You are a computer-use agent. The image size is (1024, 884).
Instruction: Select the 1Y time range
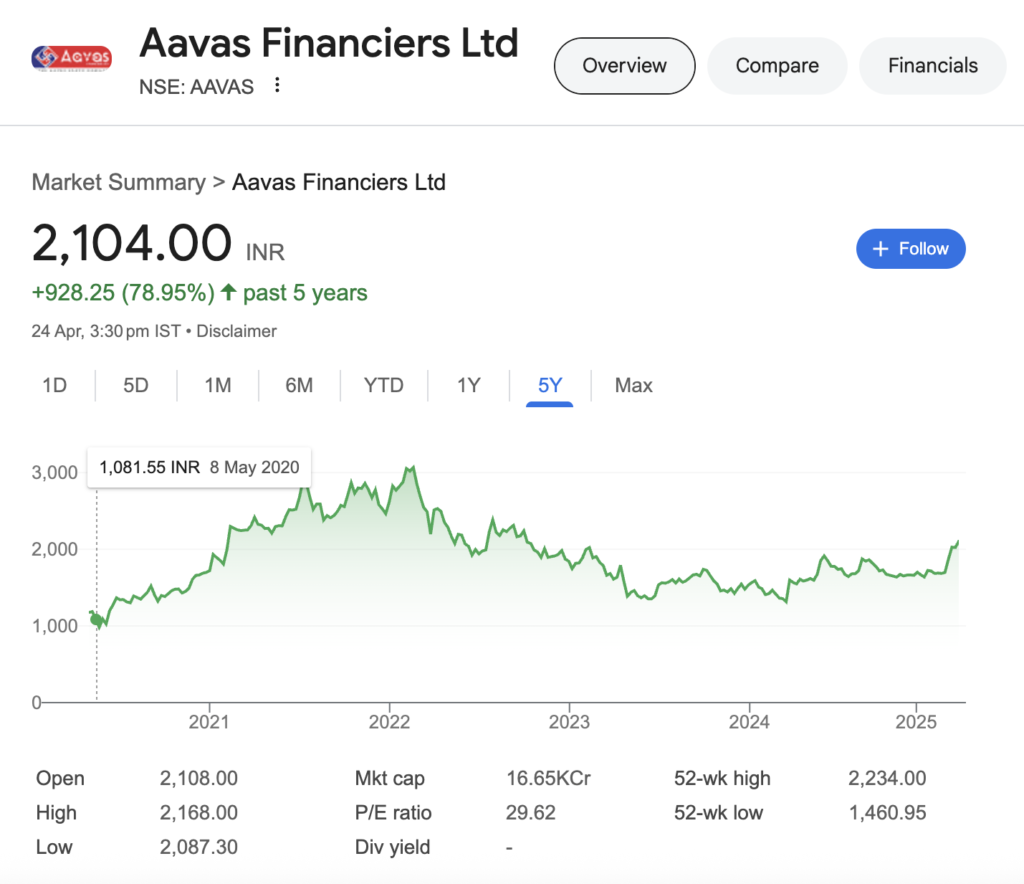468,385
